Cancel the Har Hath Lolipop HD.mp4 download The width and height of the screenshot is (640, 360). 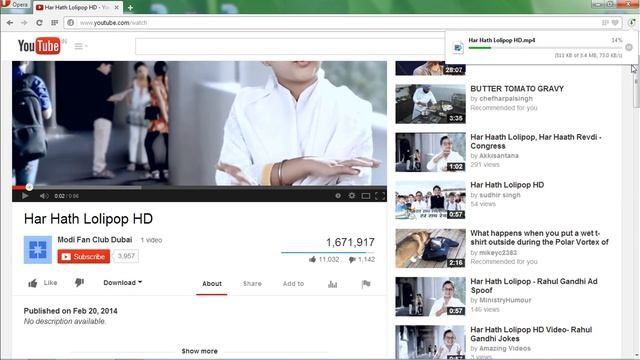629,47
